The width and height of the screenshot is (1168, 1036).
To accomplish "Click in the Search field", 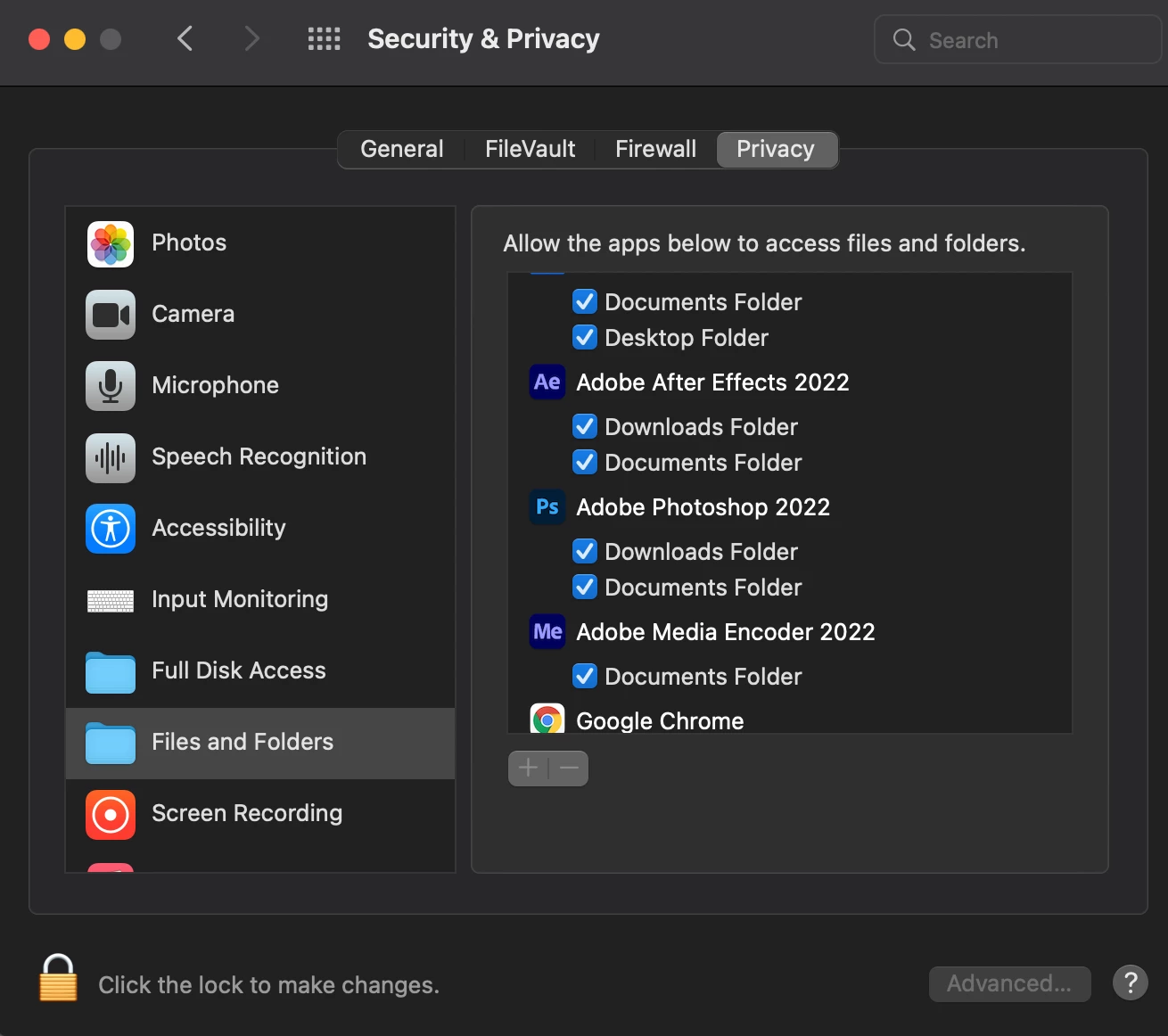I will pyautogui.click(x=1017, y=39).
